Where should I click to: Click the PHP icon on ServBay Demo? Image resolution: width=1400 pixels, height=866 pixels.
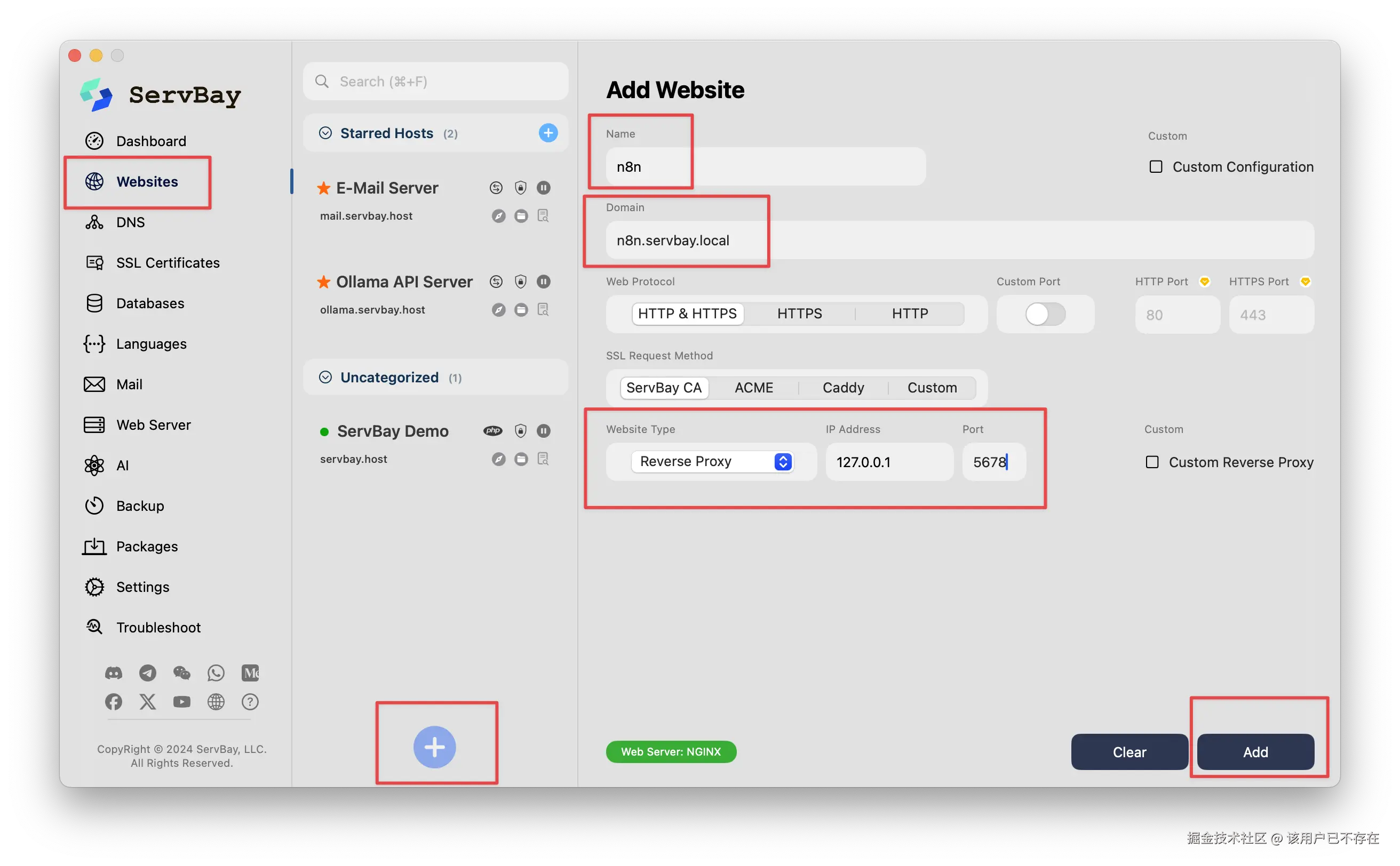point(492,431)
